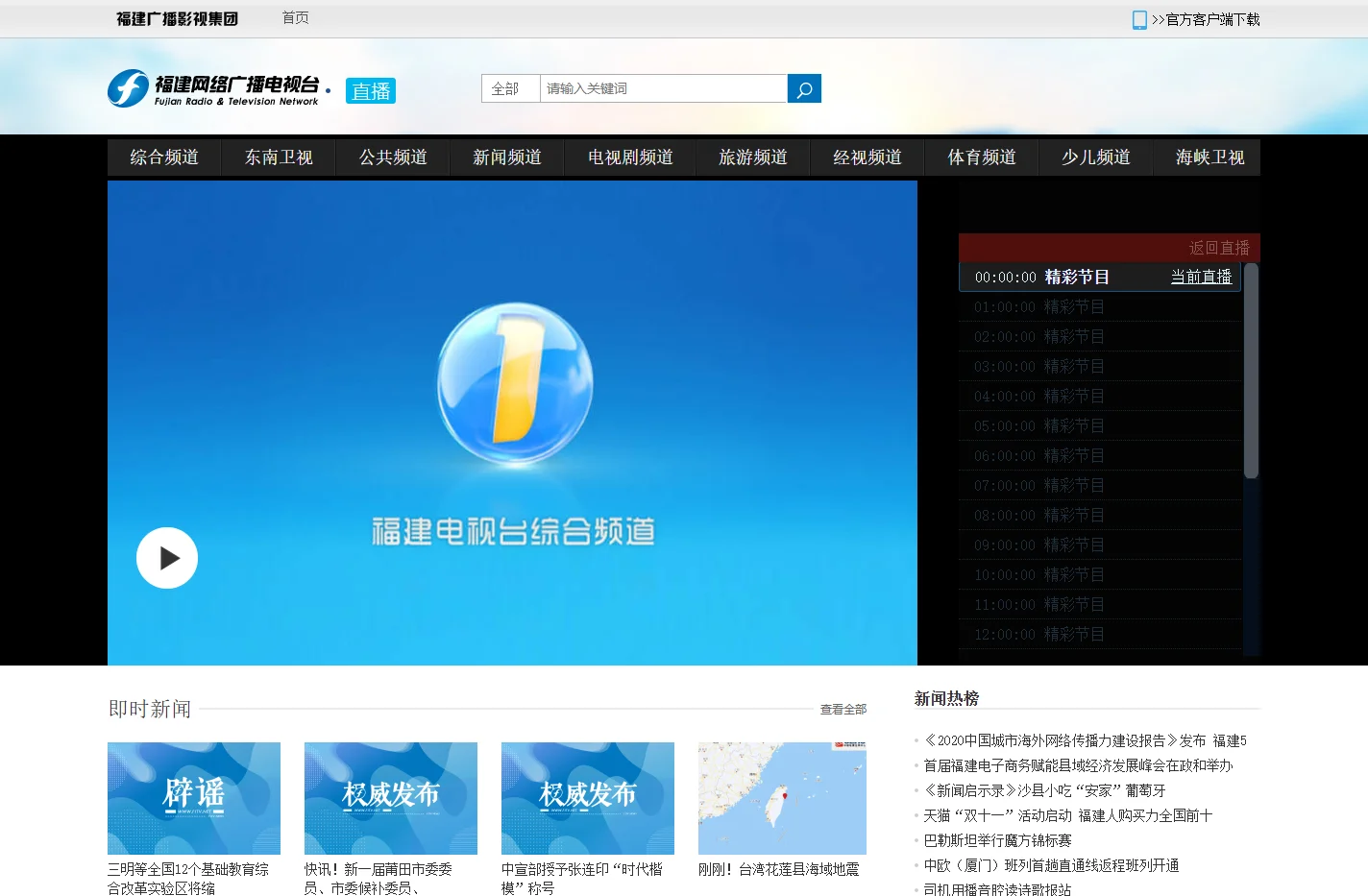This screenshot has height=896, width=1368.
Task: Open headline 三明等全国12个基础教育综合改革实验区
Action: coord(188,879)
